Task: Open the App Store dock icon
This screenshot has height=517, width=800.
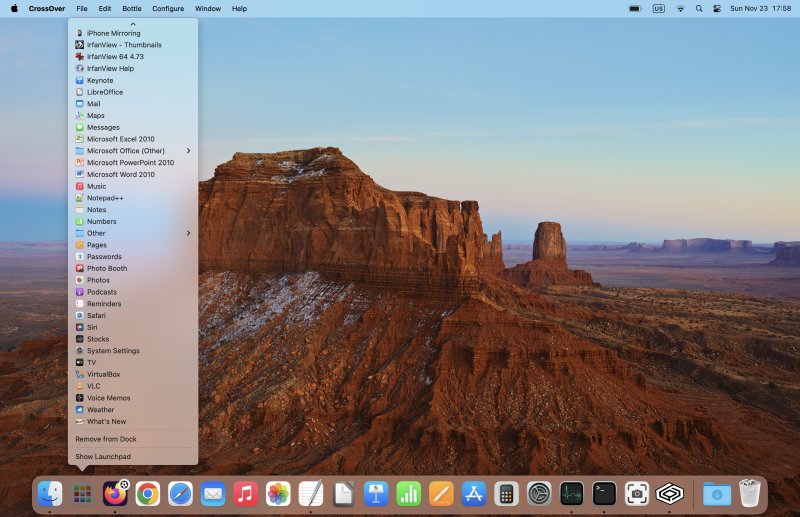Action: point(474,493)
